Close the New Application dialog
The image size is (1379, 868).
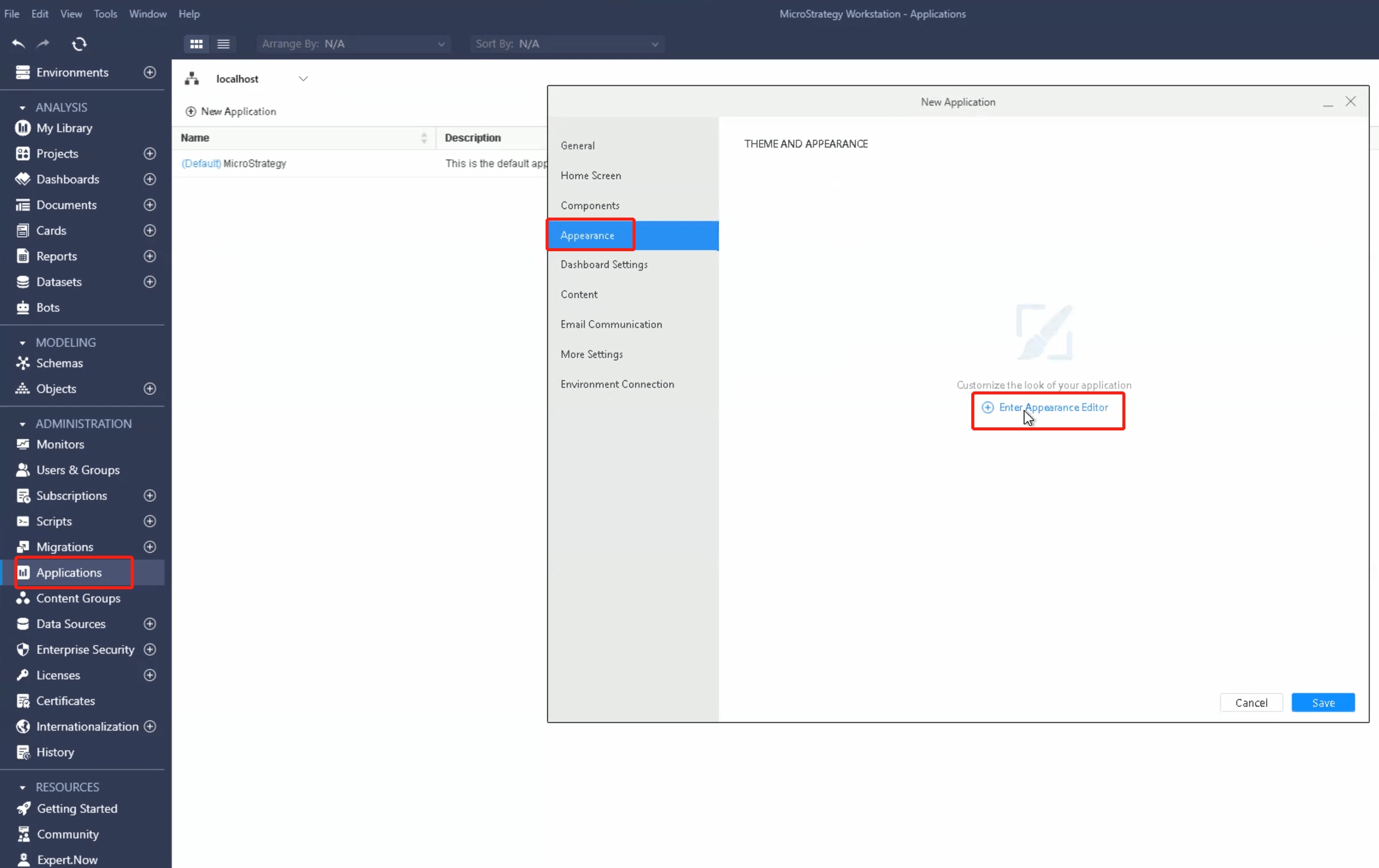tap(1350, 102)
